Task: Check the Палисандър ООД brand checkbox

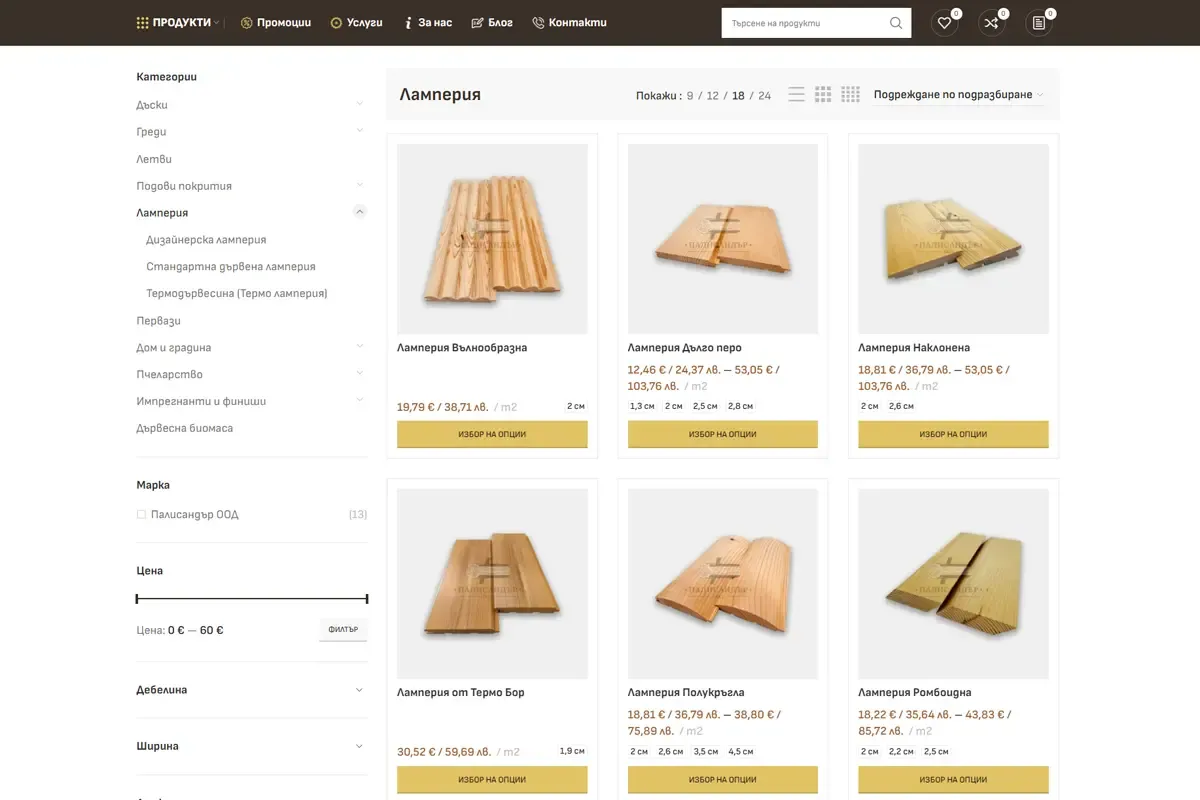Action: tap(141, 515)
